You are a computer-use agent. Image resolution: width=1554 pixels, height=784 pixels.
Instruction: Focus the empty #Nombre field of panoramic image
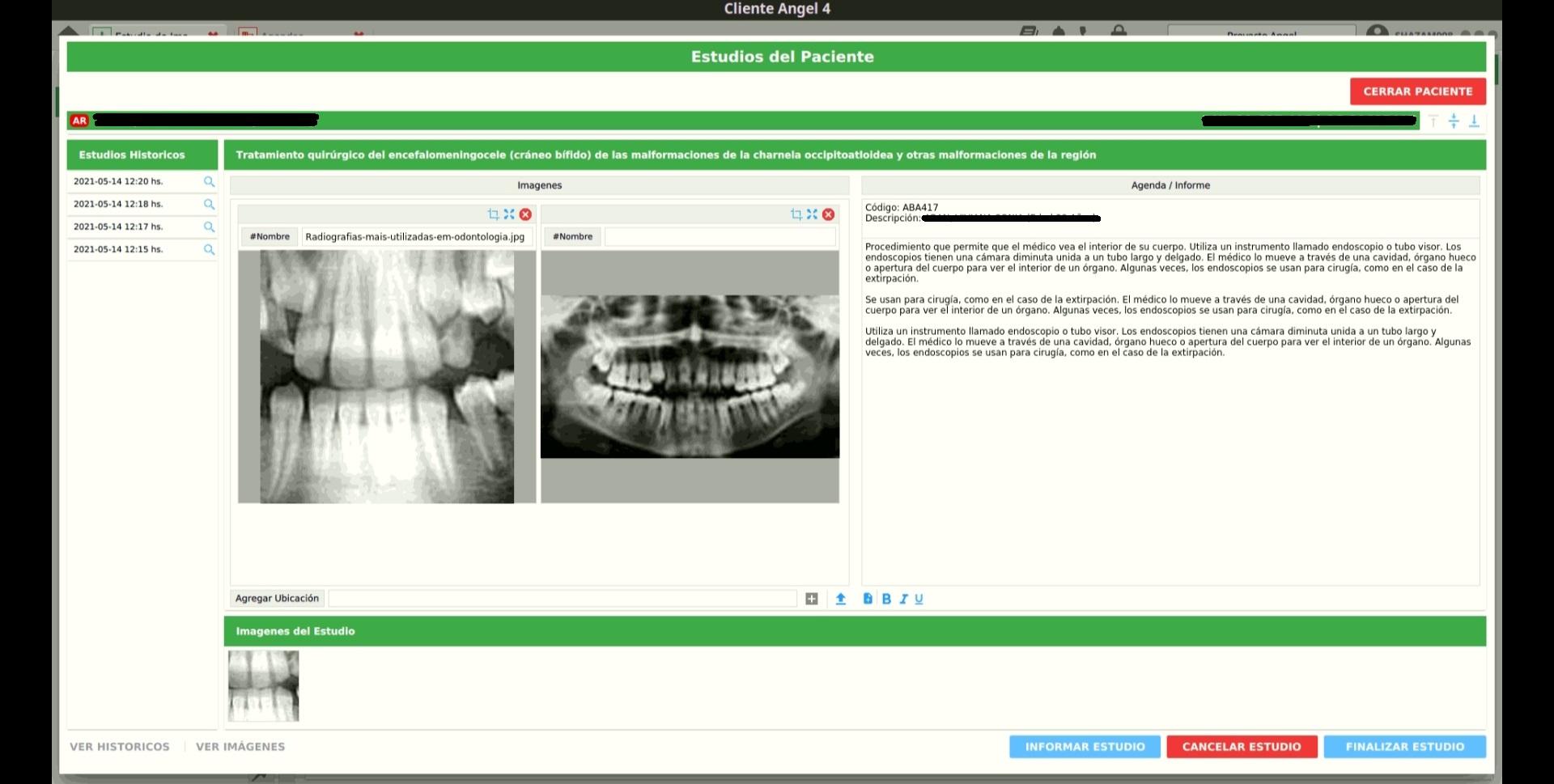720,237
